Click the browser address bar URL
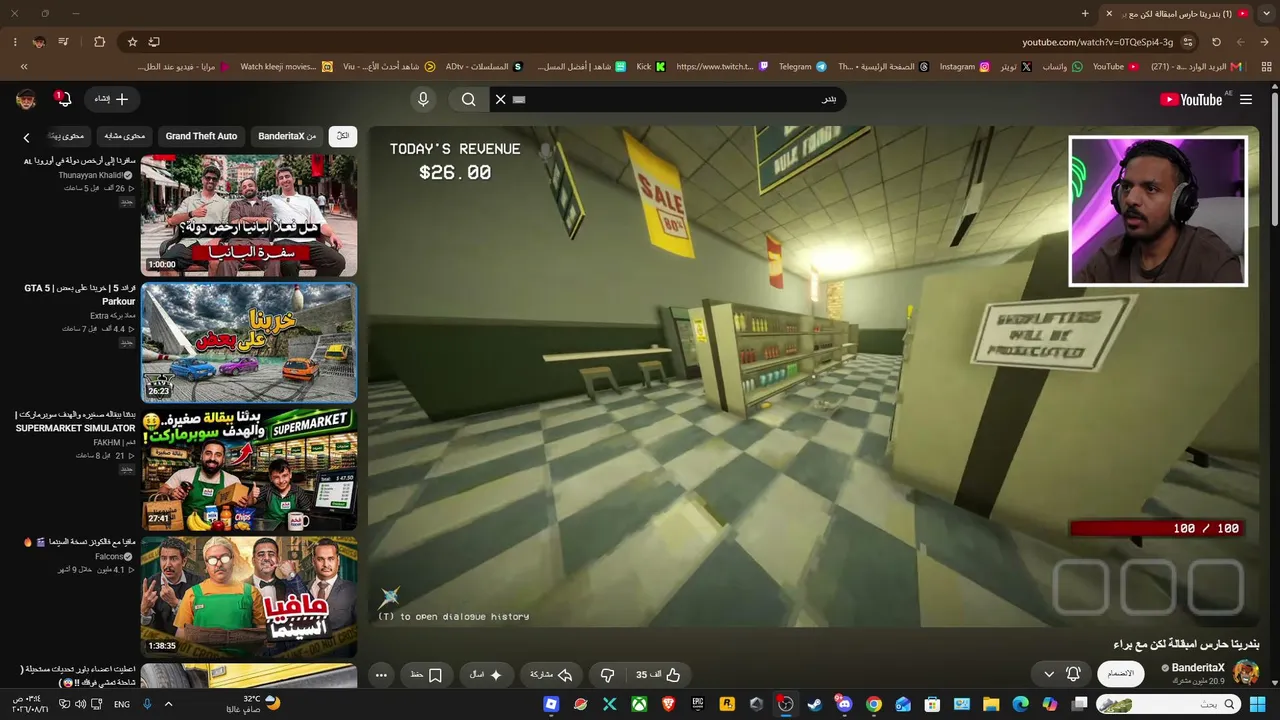 (x=1097, y=42)
